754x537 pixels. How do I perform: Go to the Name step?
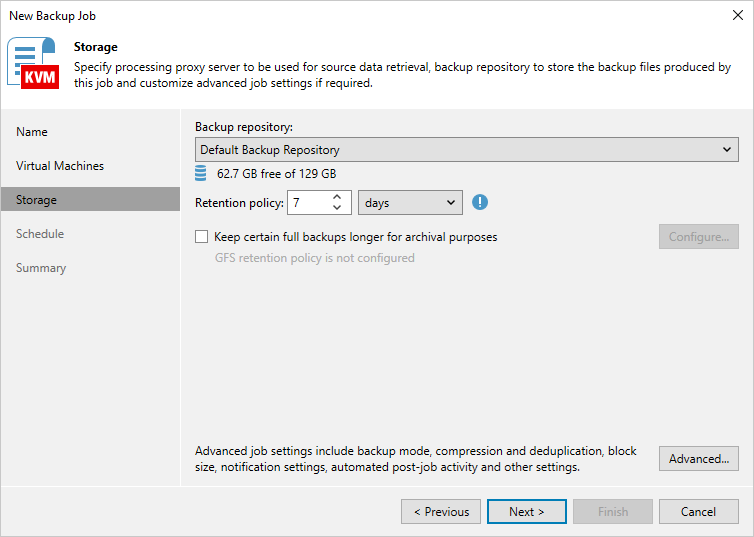click(32, 132)
